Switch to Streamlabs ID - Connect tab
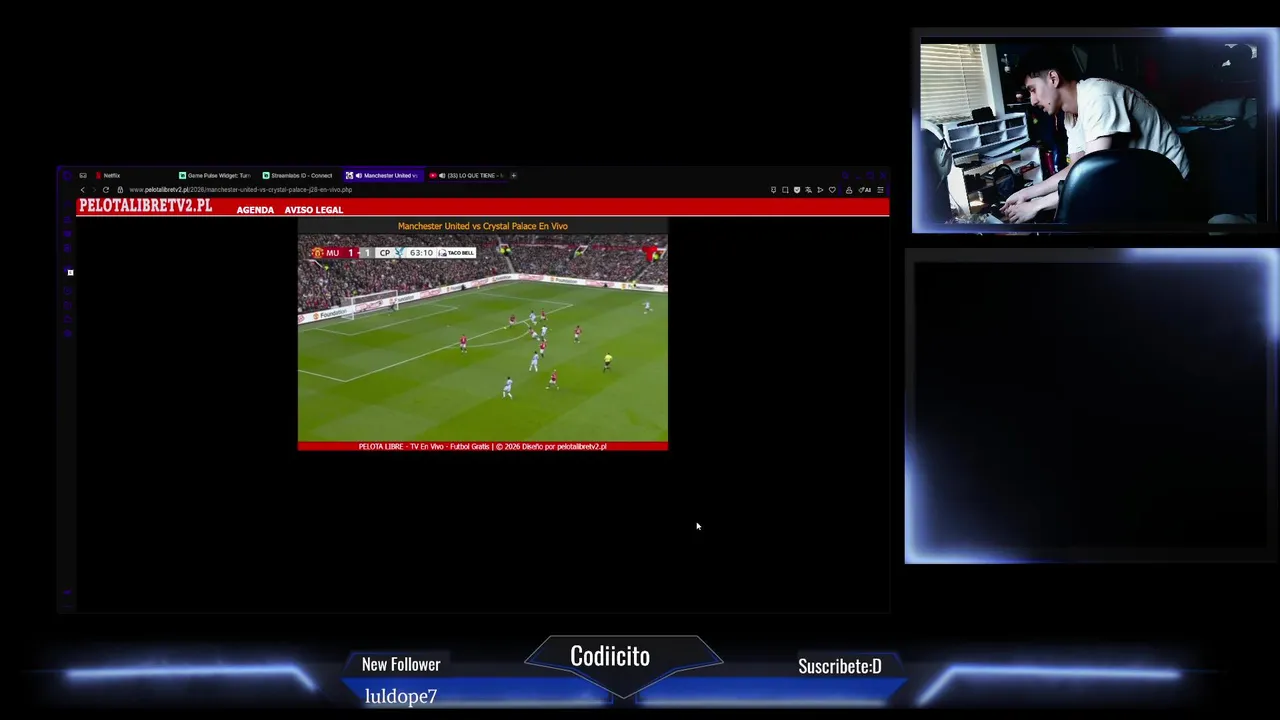The width and height of the screenshot is (1280, 720). pos(299,175)
